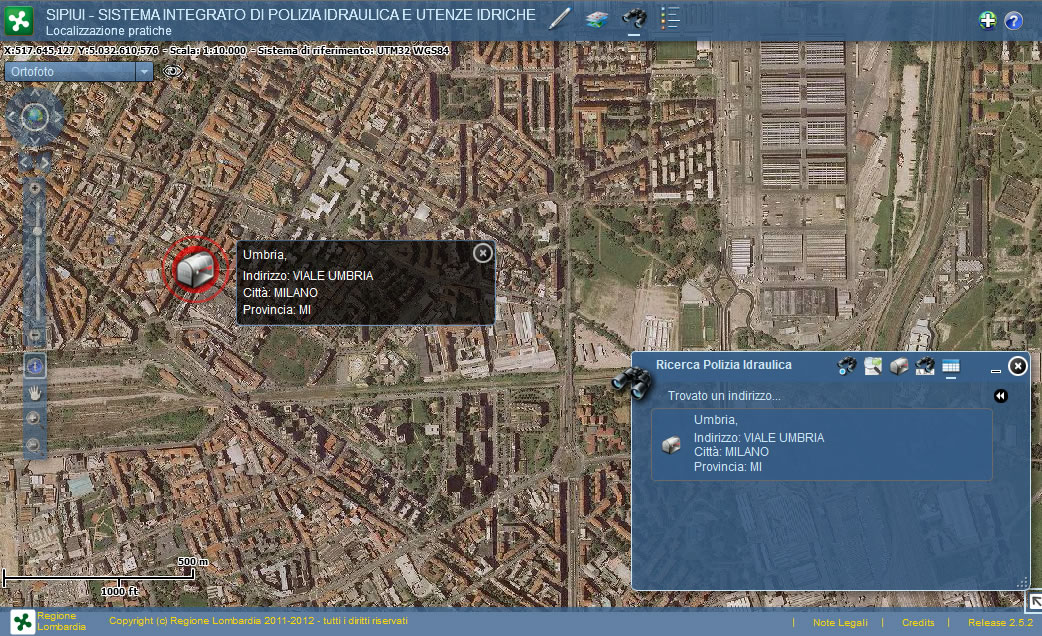This screenshot has width=1042, height=636.
Task: Open the binoculars cadastral search tab
Action: pyautogui.click(x=924, y=366)
